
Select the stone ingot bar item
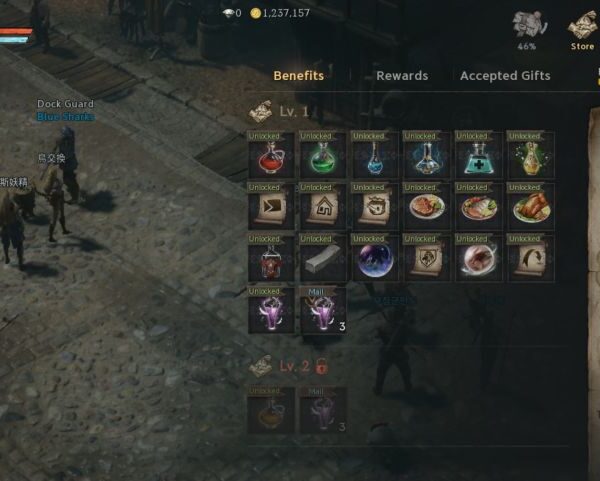coord(323,259)
